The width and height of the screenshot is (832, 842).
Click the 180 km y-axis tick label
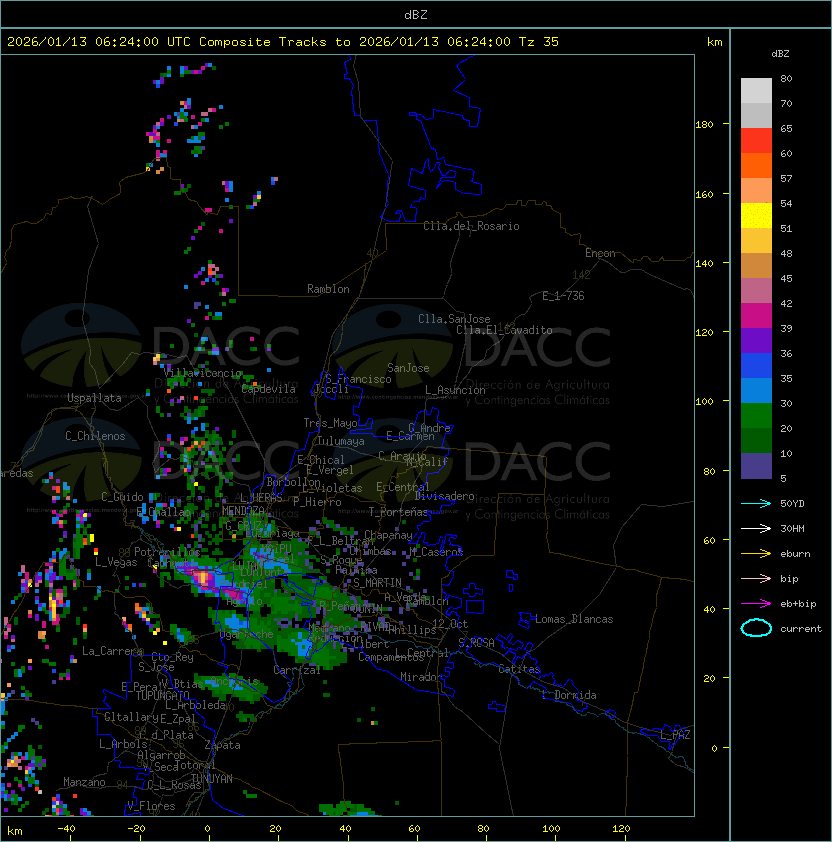704,125
